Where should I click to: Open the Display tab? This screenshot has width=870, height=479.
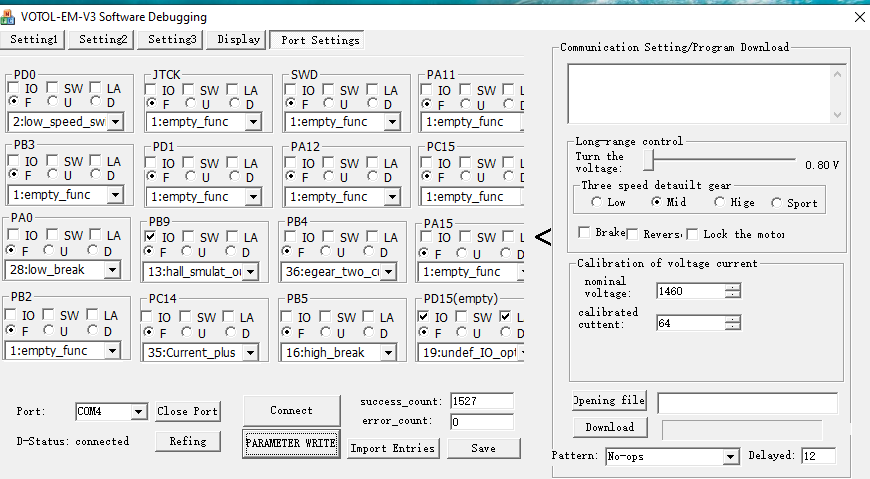tap(239, 40)
